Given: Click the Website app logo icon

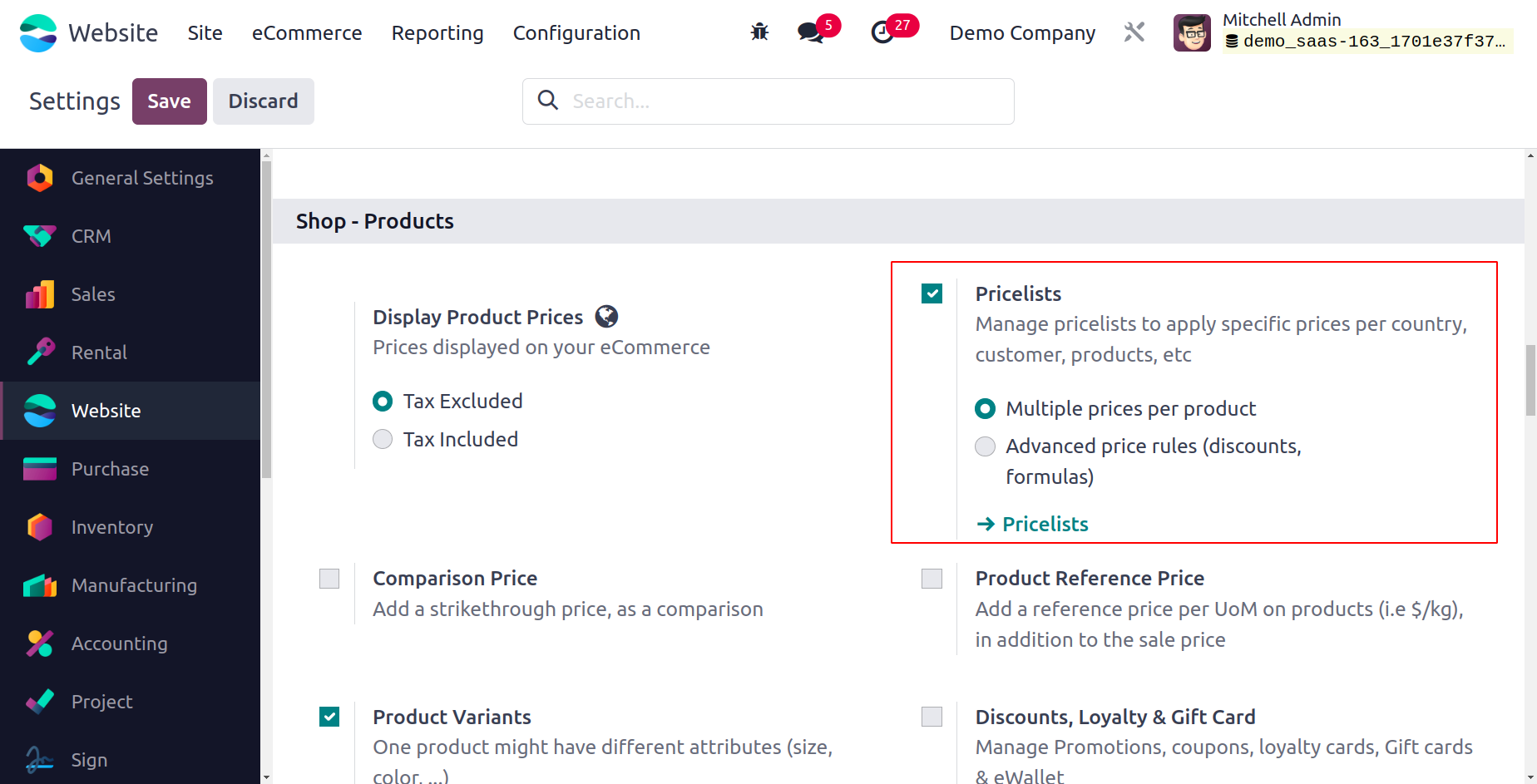Looking at the screenshot, I should (38, 33).
